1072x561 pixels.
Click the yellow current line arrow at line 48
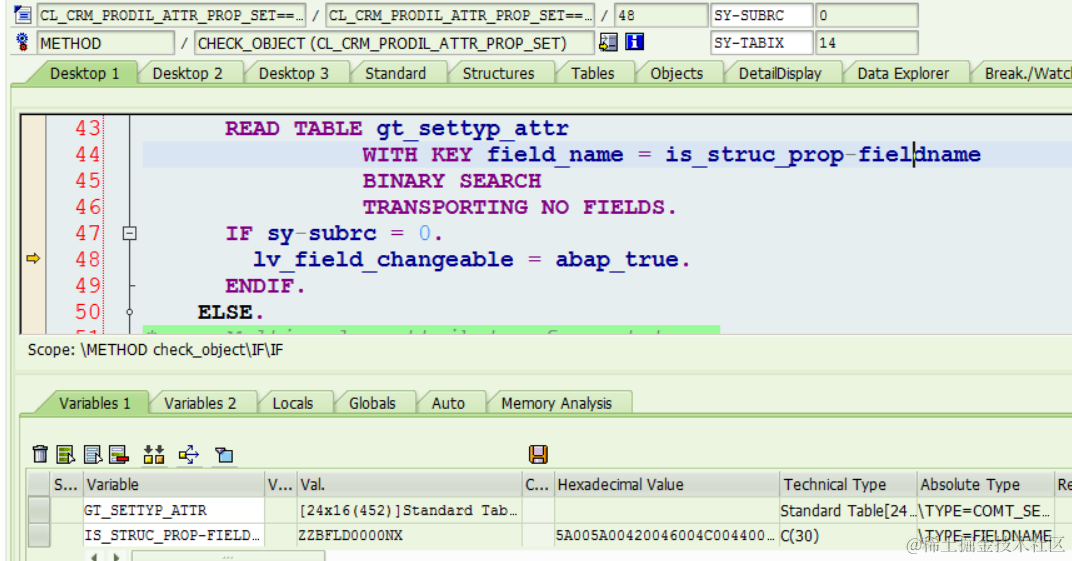[33, 258]
